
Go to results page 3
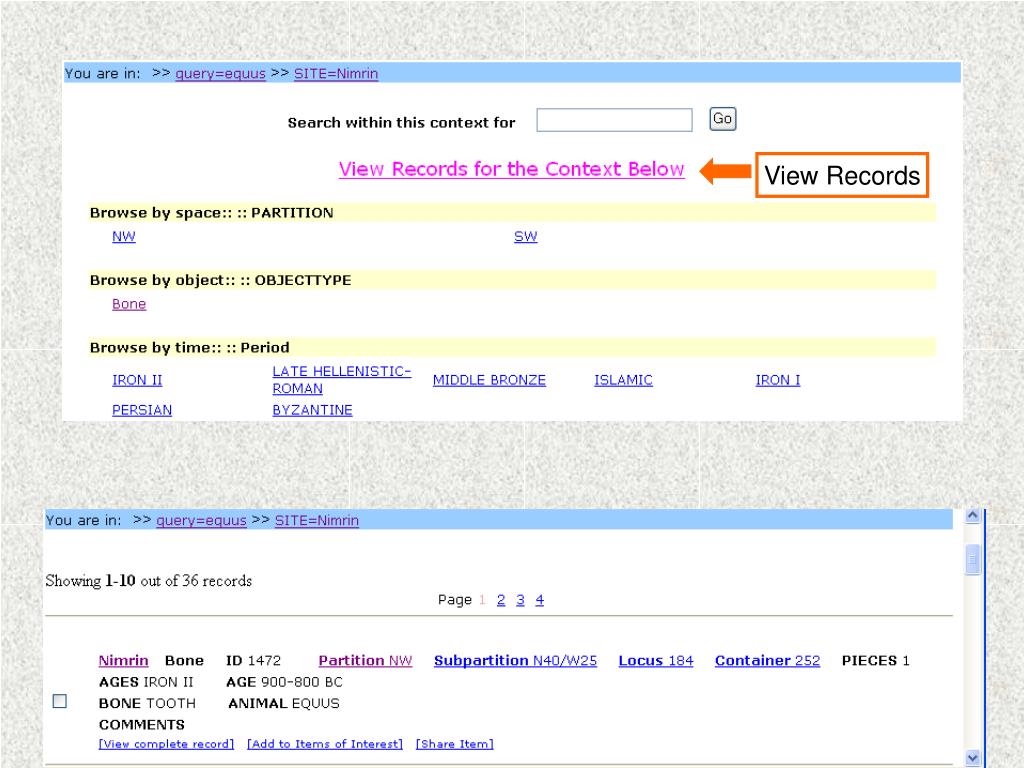tap(520, 600)
